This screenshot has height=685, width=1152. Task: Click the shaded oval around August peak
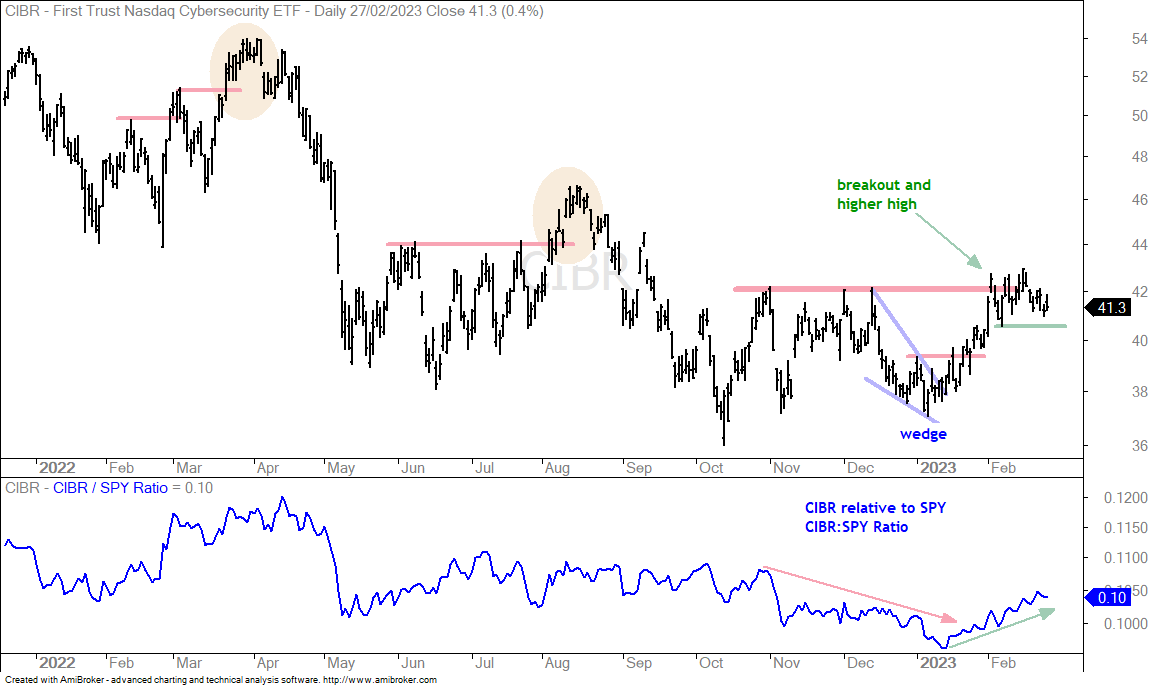click(x=568, y=215)
